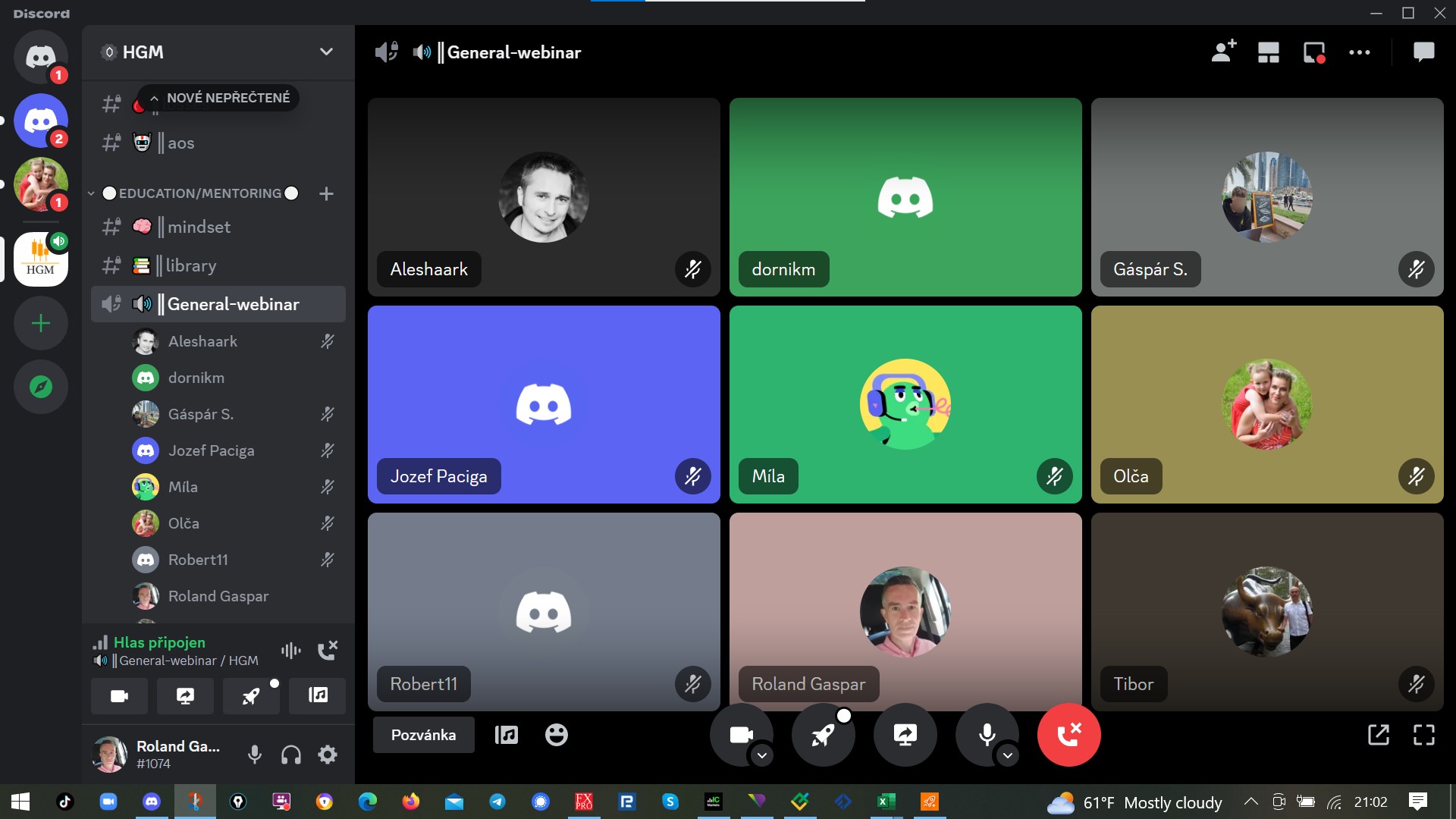Open the aos text channel

coord(218,143)
